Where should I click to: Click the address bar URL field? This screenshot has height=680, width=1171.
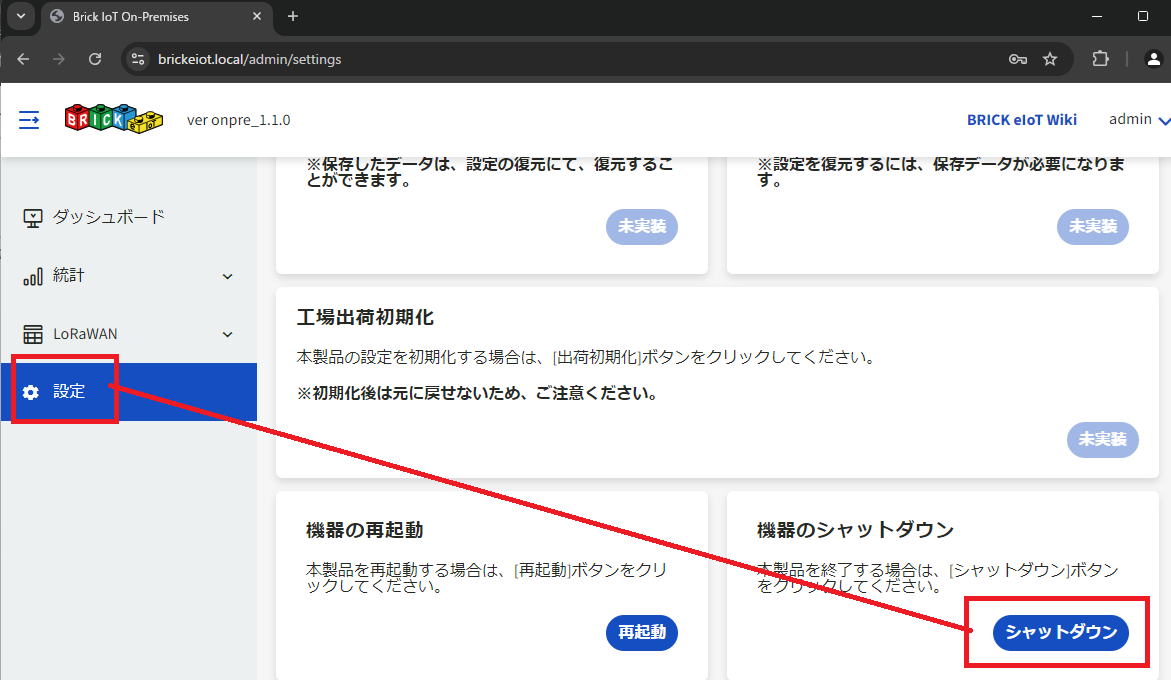click(x=560, y=59)
